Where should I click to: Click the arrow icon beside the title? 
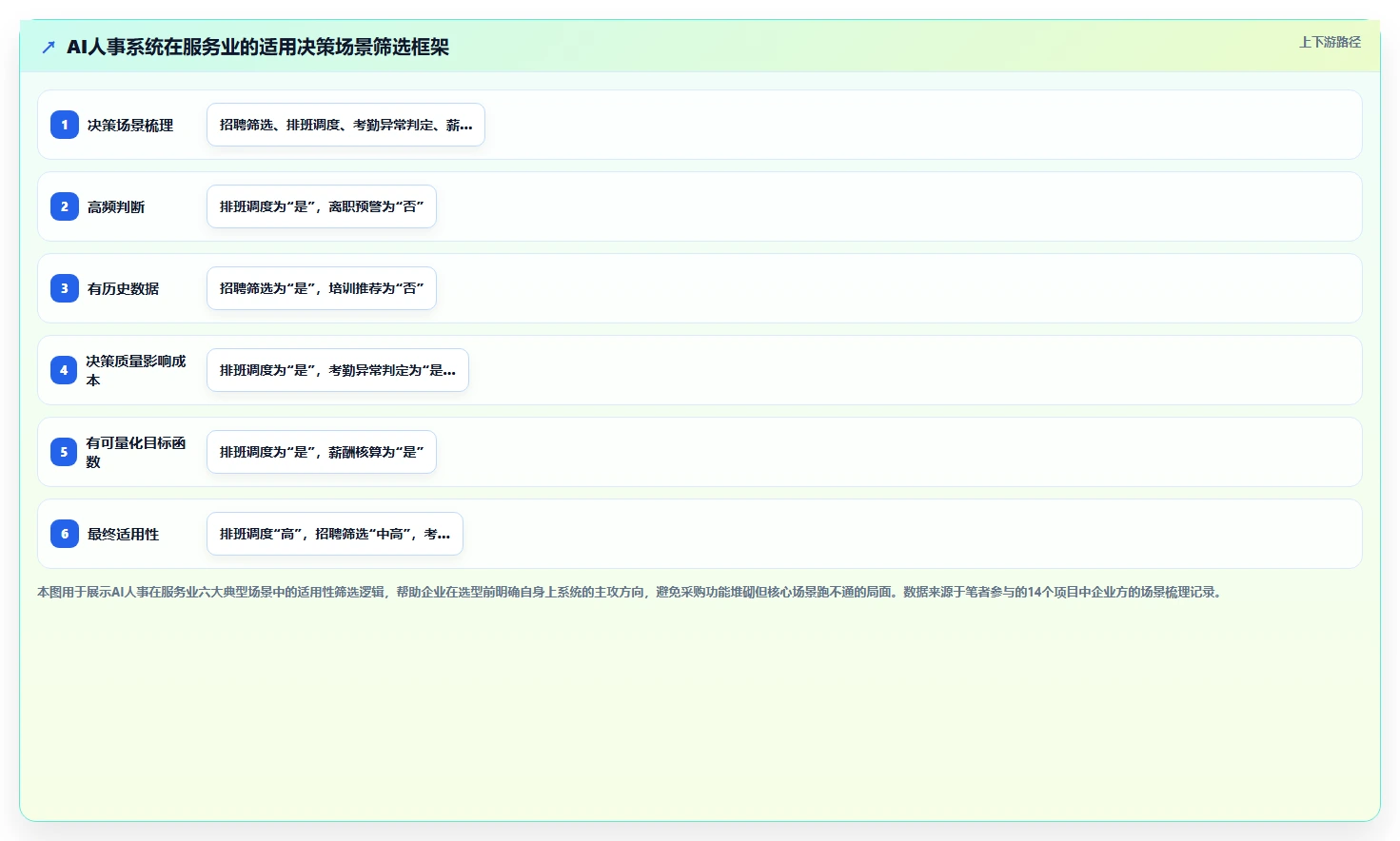[49, 47]
